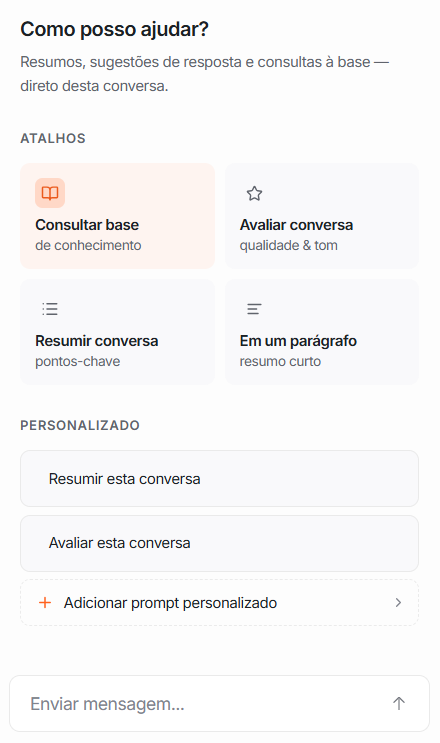440x743 pixels.
Task: Click the Como posso ajudar? heading
Action: (x=115, y=29)
